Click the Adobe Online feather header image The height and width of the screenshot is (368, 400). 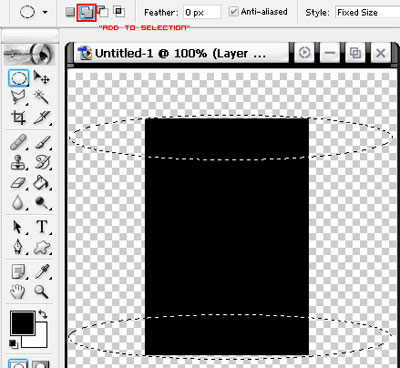pos(29,54)
